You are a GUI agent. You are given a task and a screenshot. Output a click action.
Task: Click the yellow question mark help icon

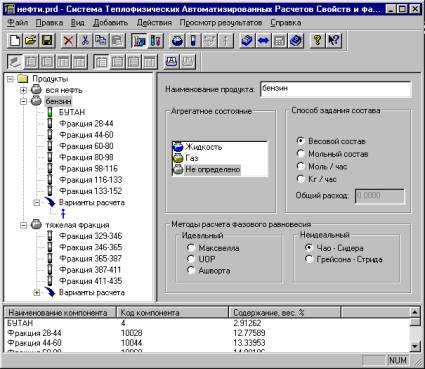click(x=317, y=41)
